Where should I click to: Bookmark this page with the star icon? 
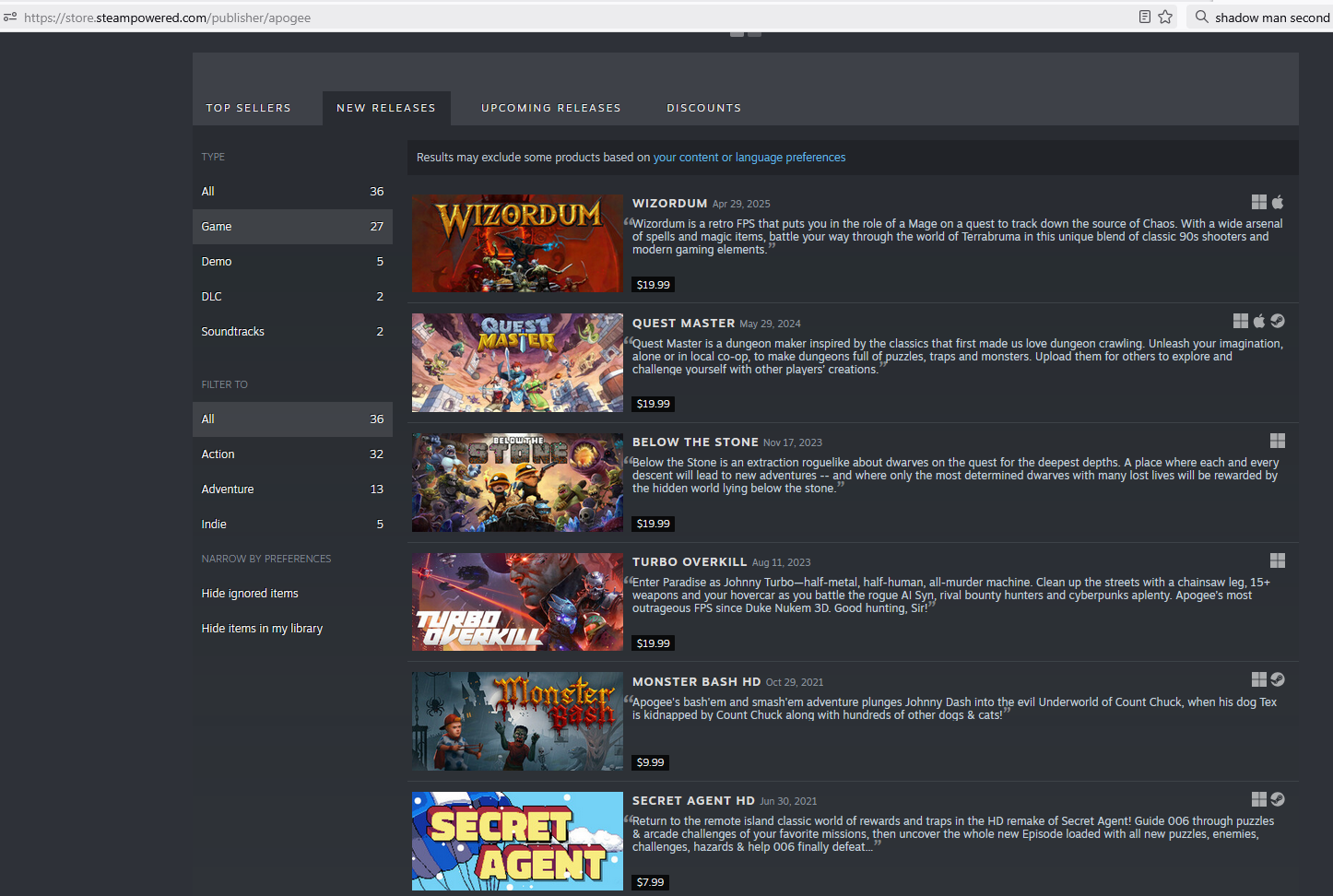click(x=1165, y=17)
